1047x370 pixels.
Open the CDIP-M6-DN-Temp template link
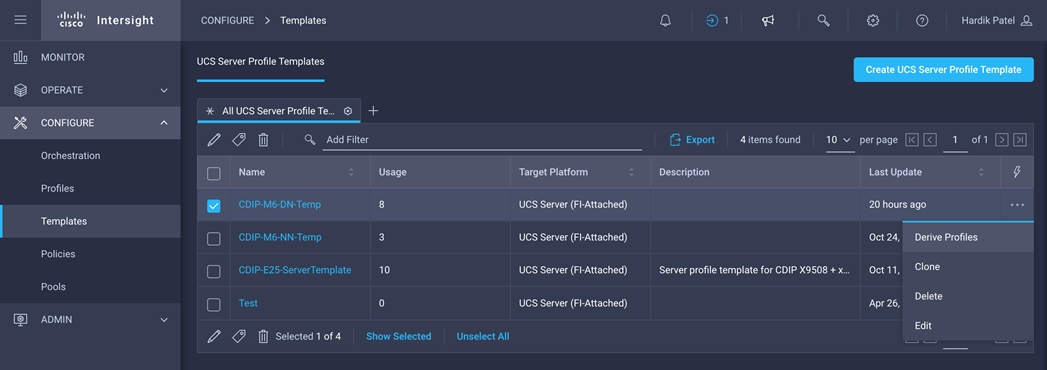280,204
